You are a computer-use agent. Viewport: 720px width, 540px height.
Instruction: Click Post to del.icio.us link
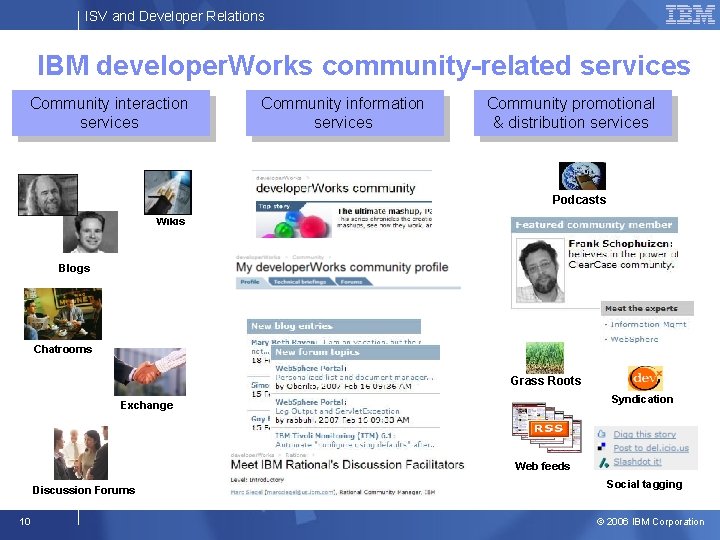pos(651,448)
